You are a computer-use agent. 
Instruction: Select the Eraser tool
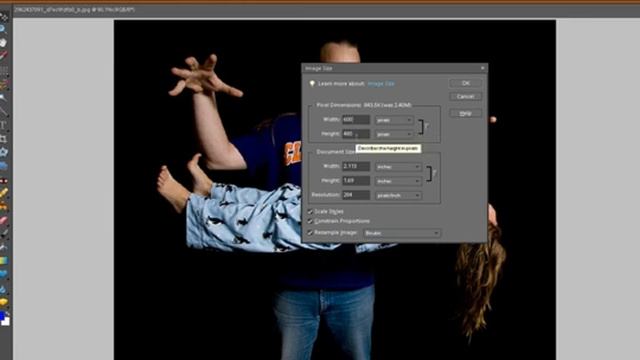point(3,221)
